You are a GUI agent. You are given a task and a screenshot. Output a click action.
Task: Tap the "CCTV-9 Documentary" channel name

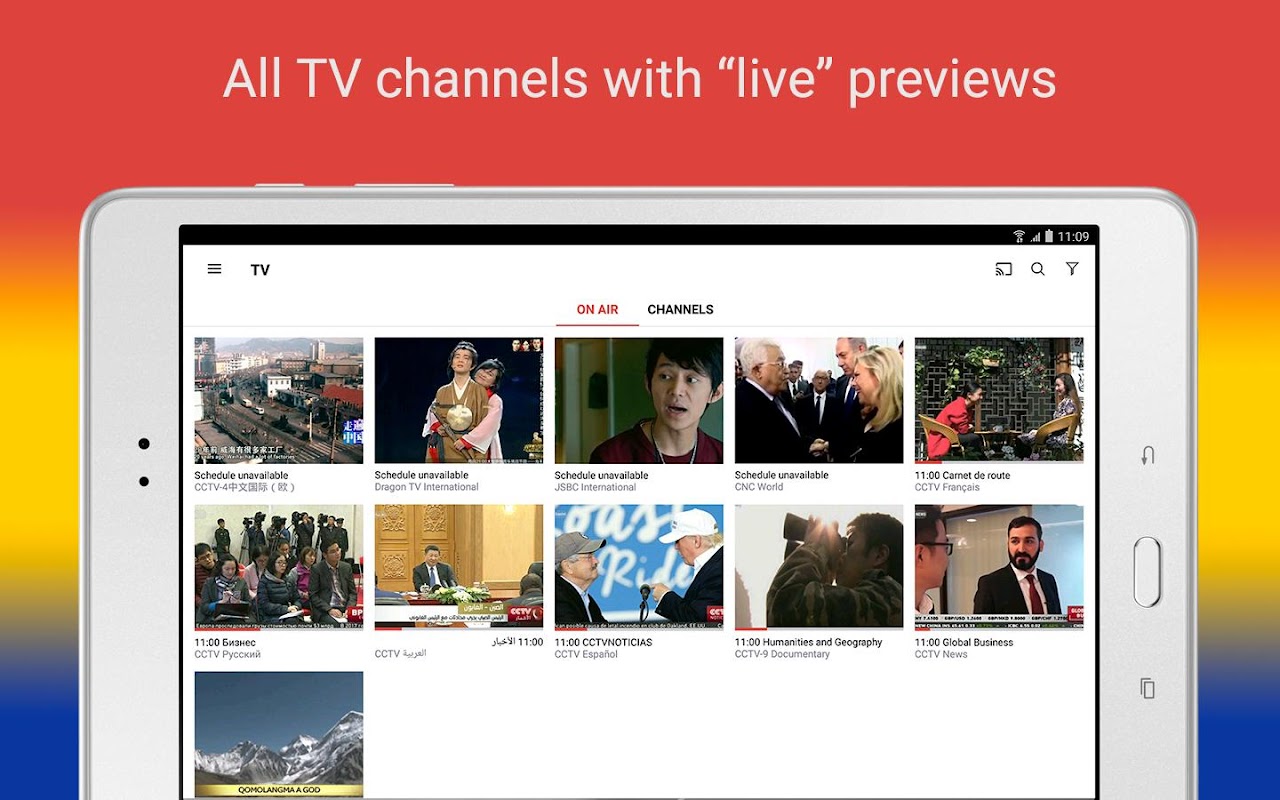782,655
